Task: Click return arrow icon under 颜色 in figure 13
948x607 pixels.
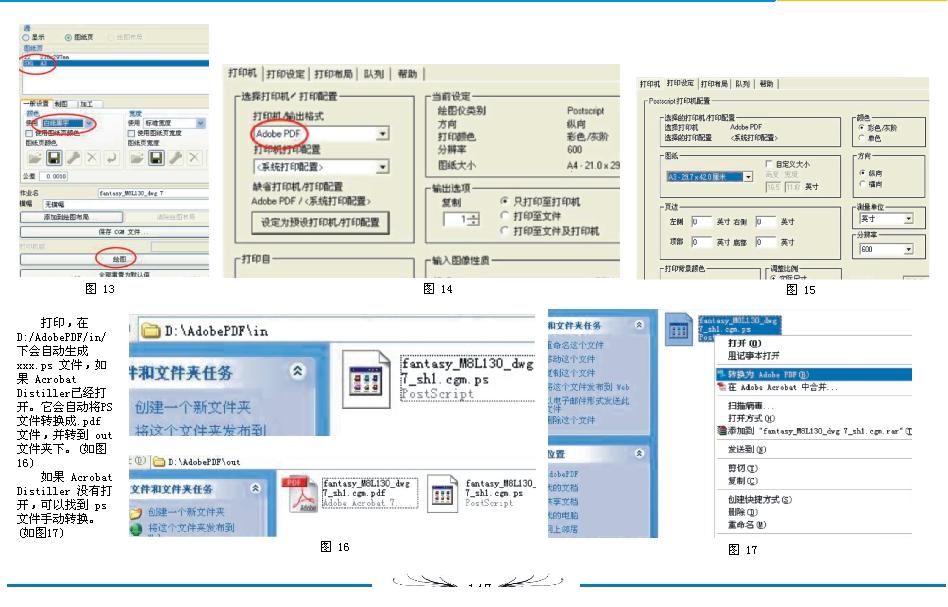Action: (x=111, y=158)
